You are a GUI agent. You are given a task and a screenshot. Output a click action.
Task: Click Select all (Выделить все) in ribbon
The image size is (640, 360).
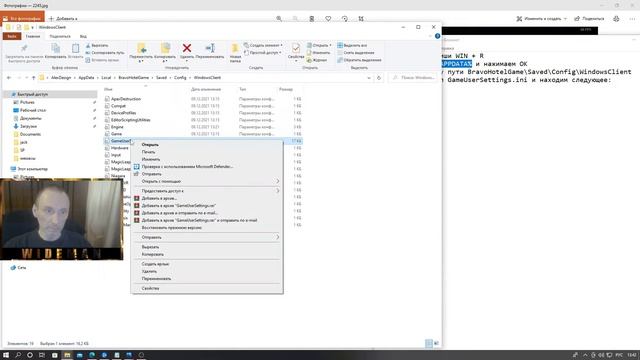352,45
